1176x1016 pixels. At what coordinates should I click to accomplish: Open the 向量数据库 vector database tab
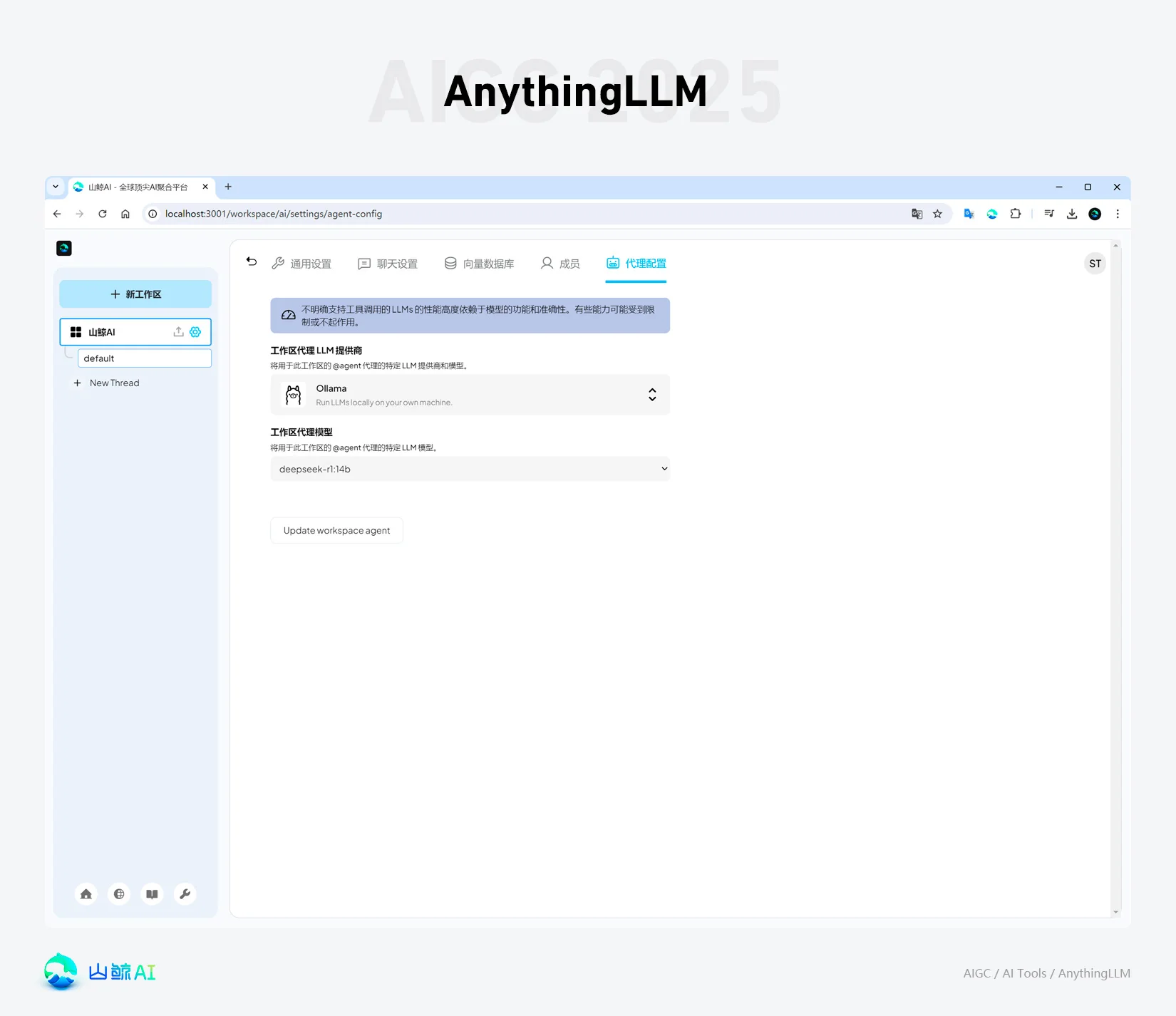coord(479,264)
